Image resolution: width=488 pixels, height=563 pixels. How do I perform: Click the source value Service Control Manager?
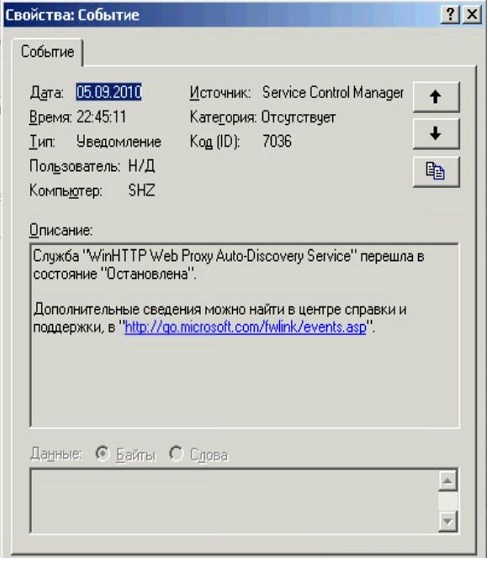click(x=333, y=93)
